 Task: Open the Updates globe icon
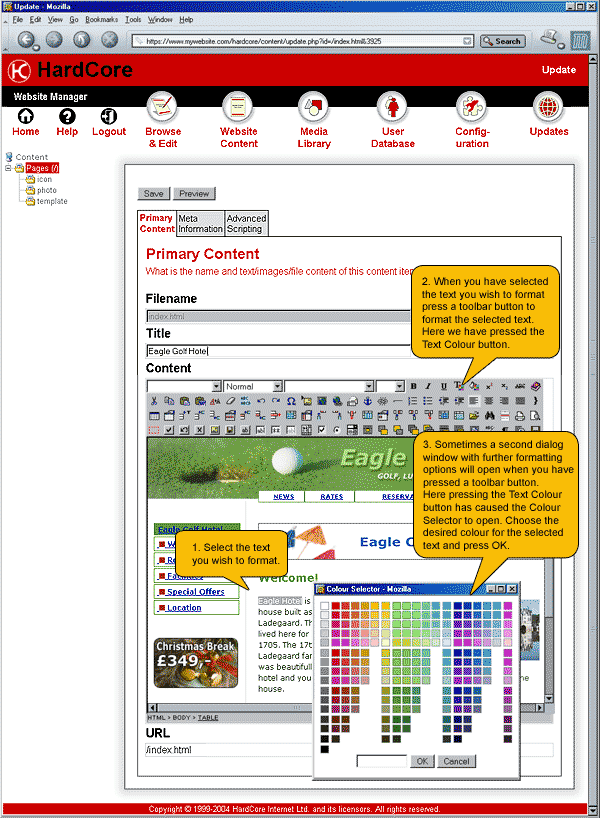tap(548, 107)
